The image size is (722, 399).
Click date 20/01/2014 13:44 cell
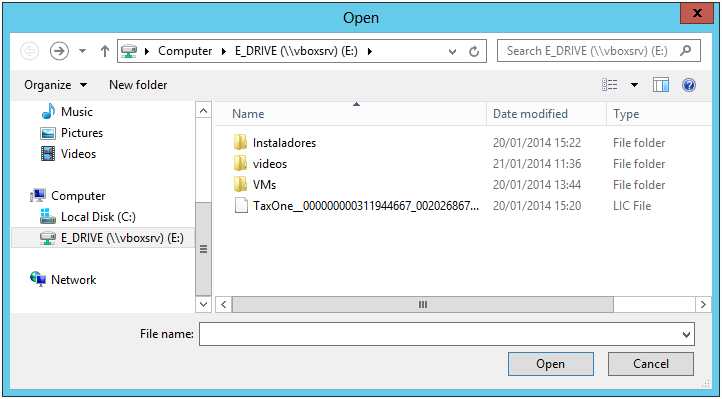(537, 185)
